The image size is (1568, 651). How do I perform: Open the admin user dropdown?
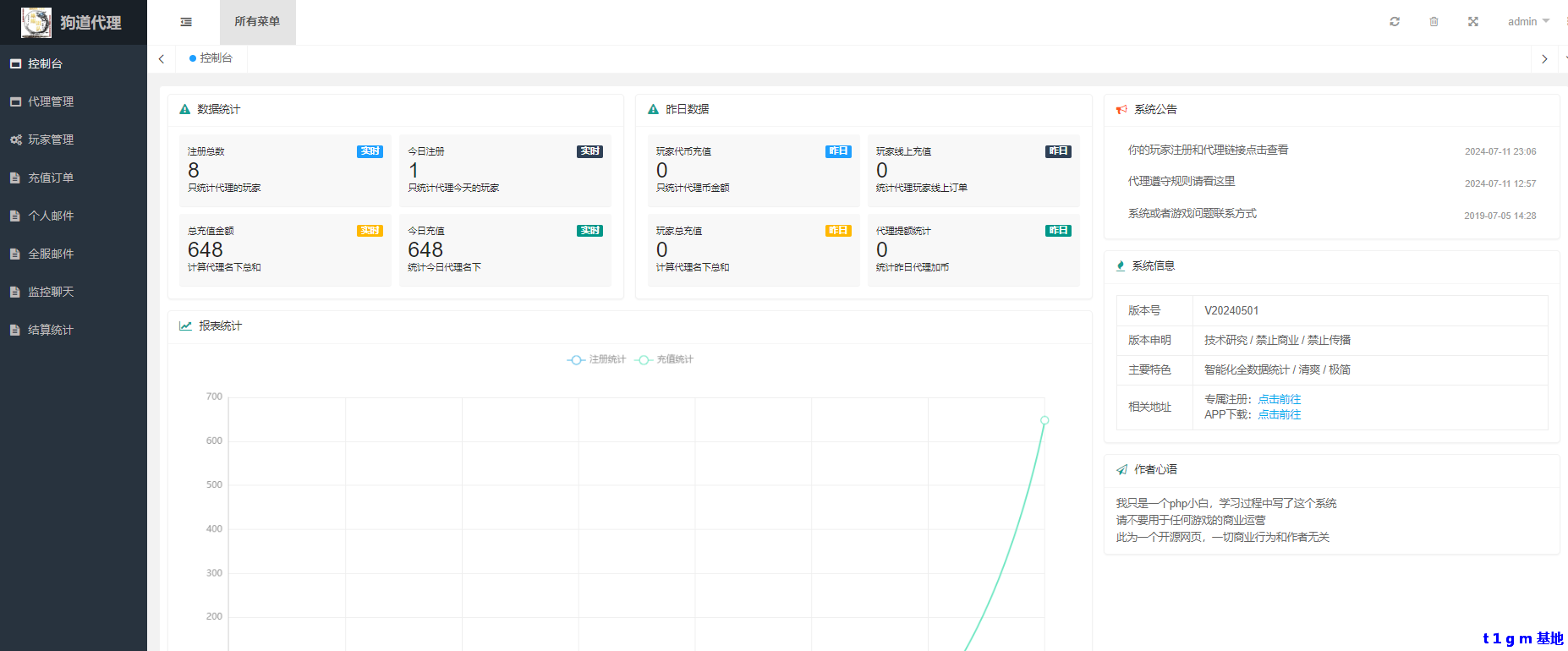(1528, 22)
